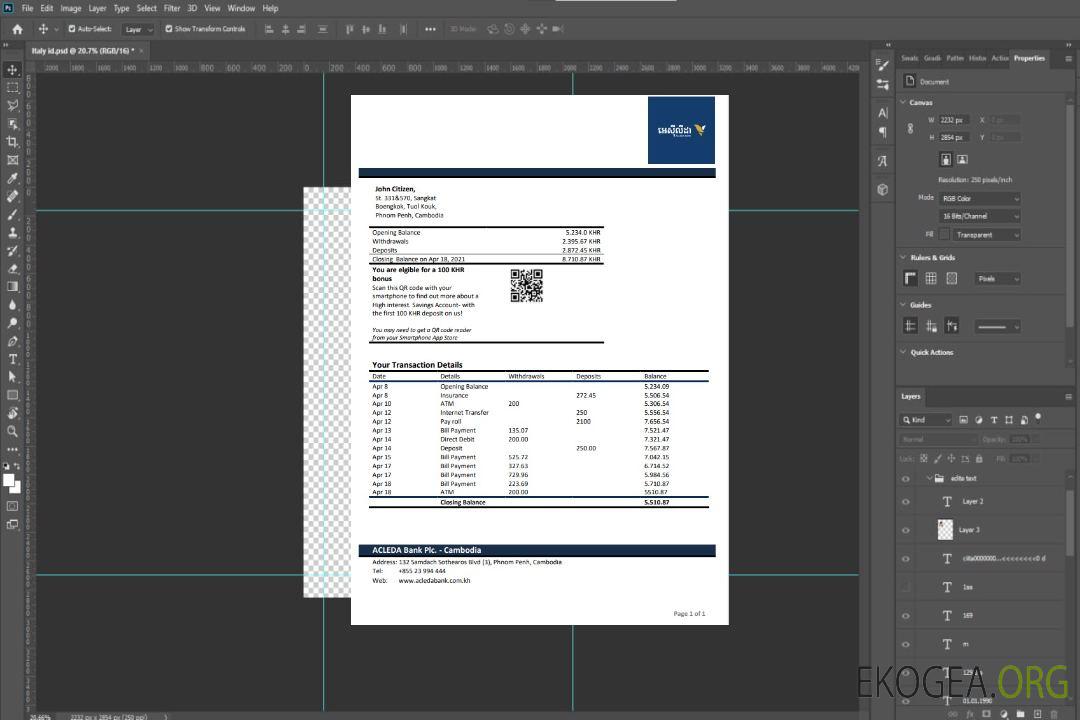The image size is (1080, 720).
Task: Click the foreground color swatch
Action: tap(9, 481)
